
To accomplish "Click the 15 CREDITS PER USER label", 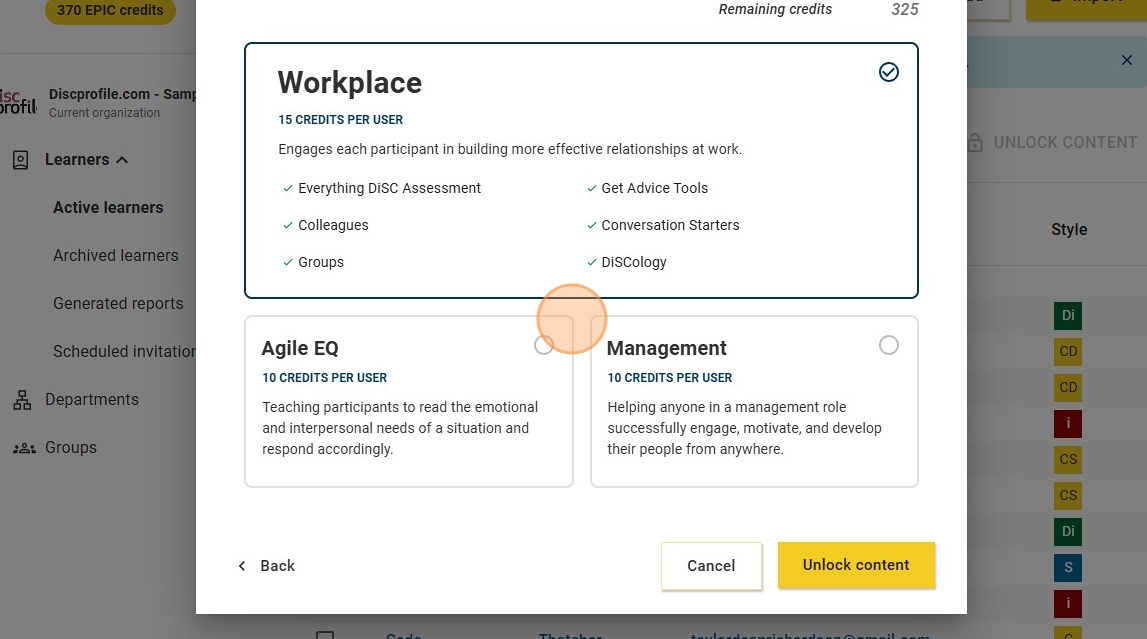I will coord(340,120).
